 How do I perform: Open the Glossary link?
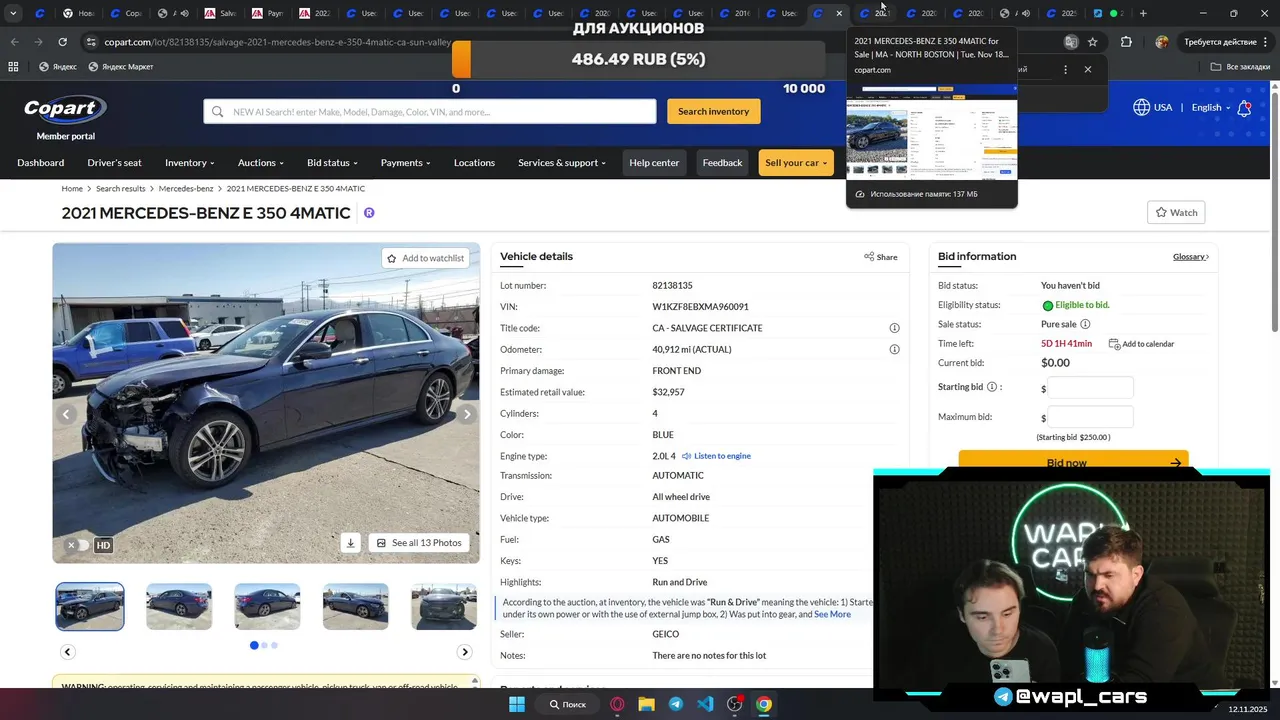1190,257
